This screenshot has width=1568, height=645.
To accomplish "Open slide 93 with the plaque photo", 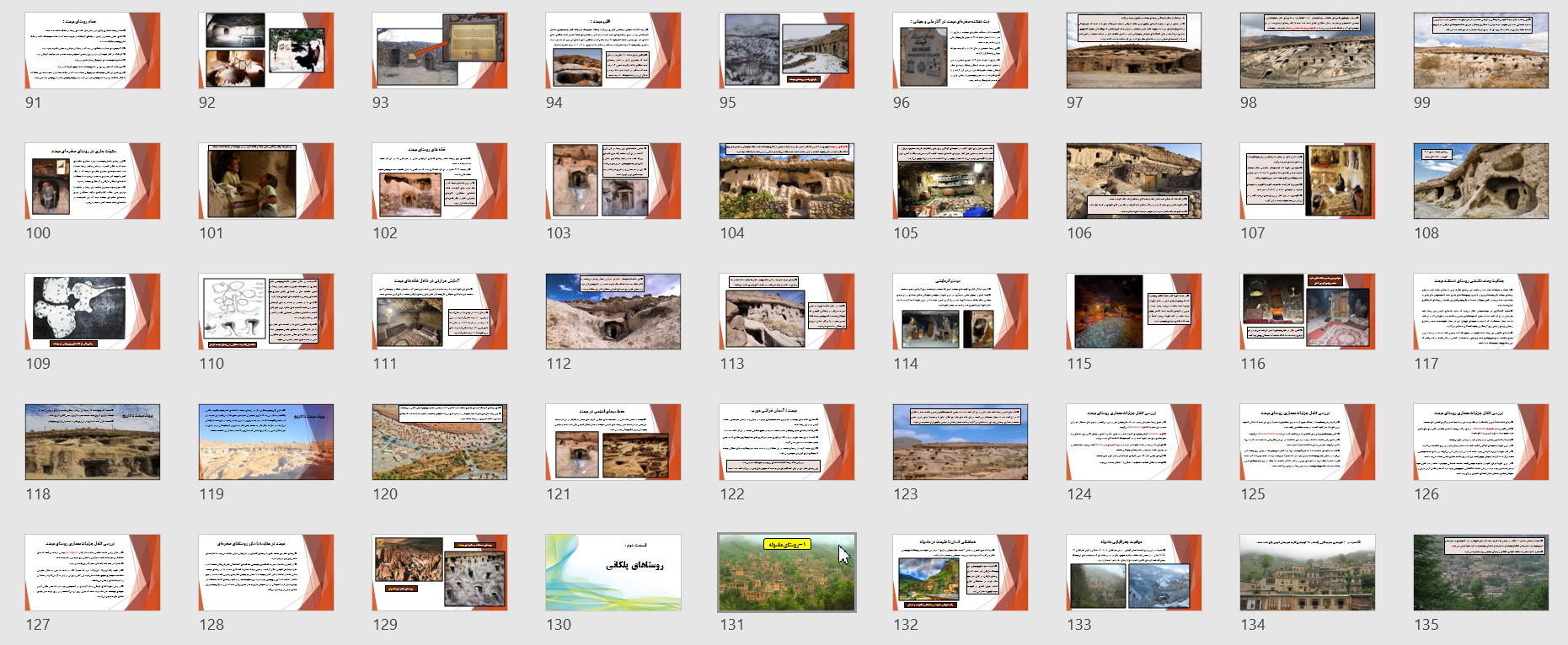I will pyautogui.click(x=440, y=51).
